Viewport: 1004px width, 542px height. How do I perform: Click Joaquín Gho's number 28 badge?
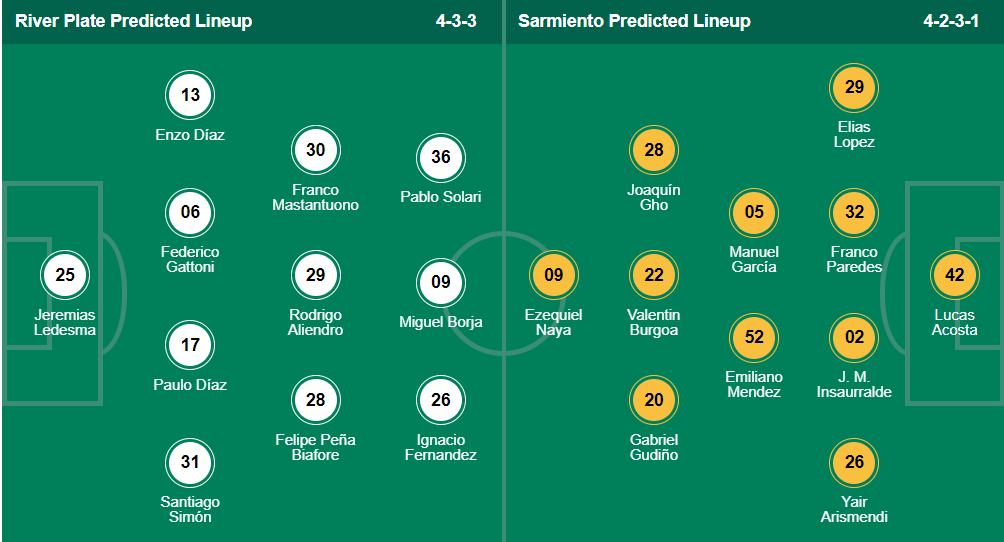(x=654, y=151)
